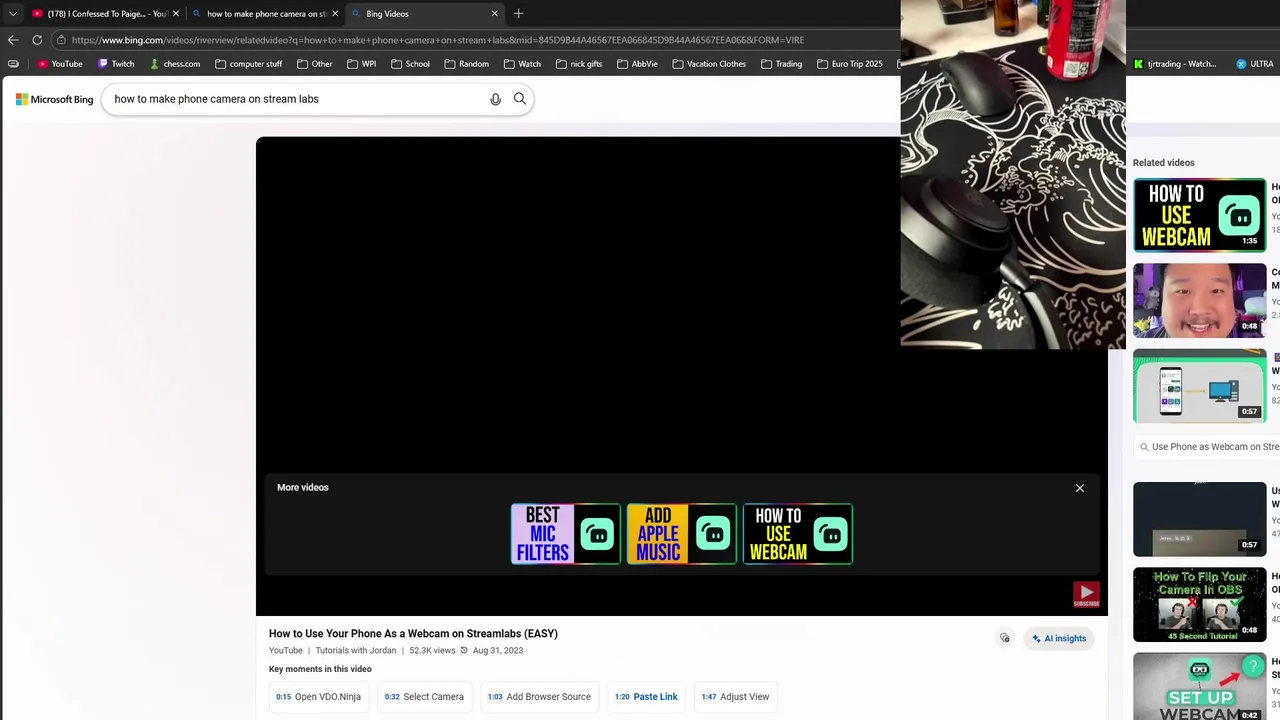Open a new browser tab

(x=518, y=14)
